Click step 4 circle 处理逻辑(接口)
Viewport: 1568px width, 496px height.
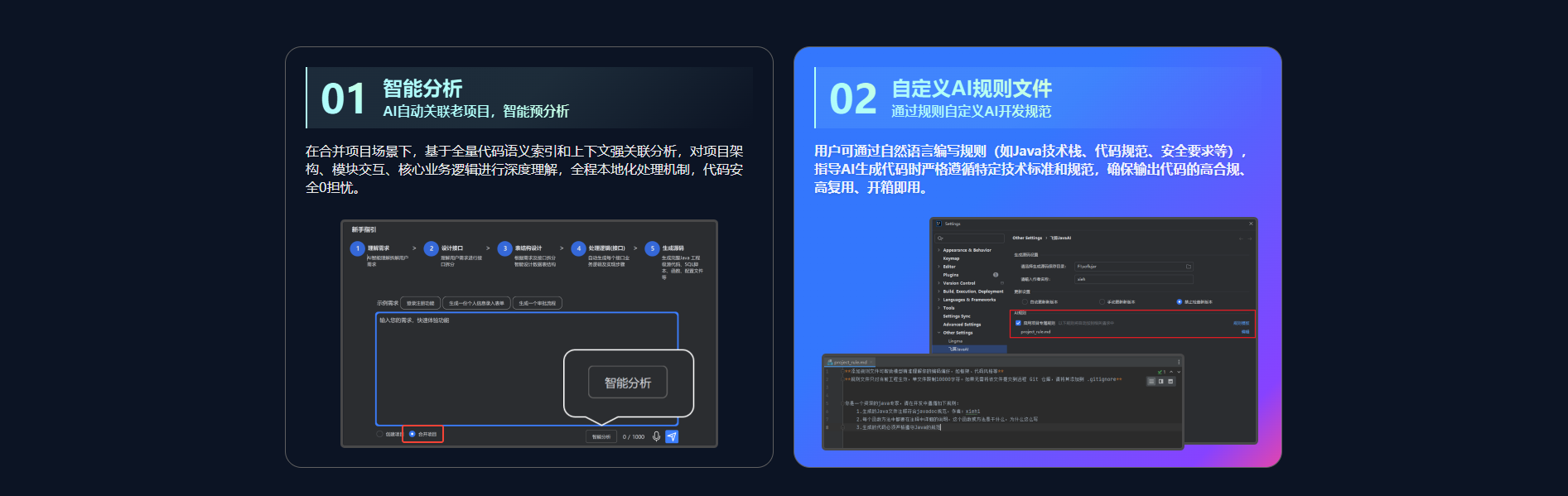click(579, 248)
